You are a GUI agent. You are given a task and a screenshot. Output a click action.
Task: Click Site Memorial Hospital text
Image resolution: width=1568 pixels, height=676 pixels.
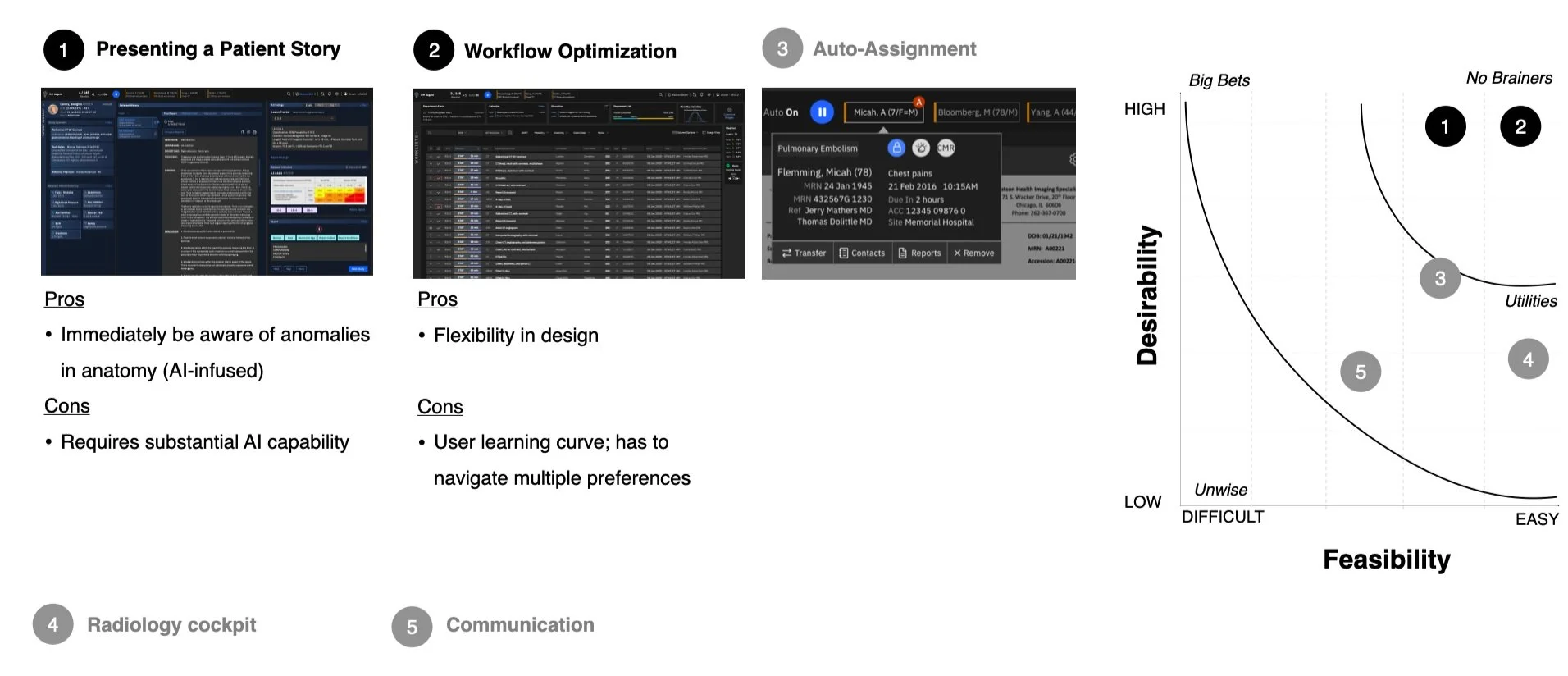coord(931,222)
